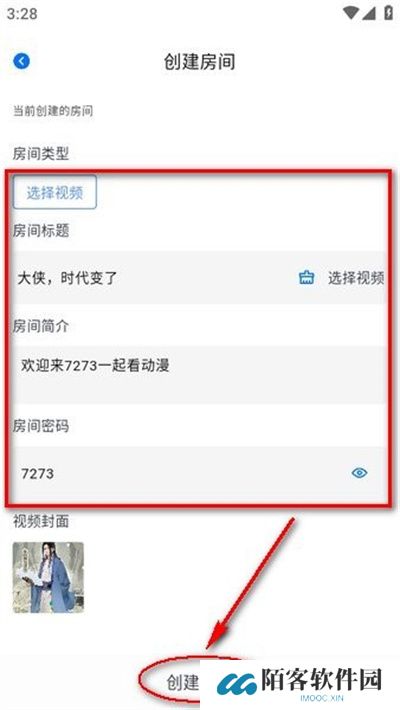Tap the cellular signal icon
The width and height of the screenshot is (400, 710).
coord(369,13)
